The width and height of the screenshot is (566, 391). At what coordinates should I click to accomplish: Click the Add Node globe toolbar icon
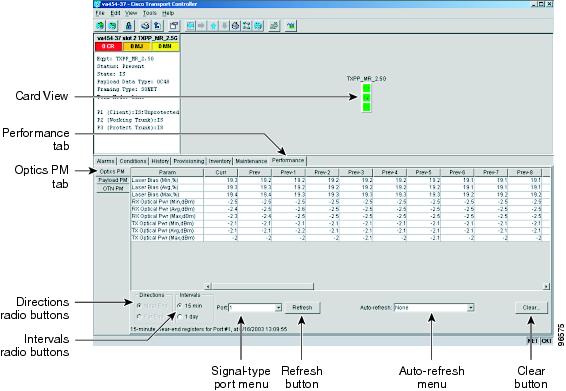tap(100, 26)
